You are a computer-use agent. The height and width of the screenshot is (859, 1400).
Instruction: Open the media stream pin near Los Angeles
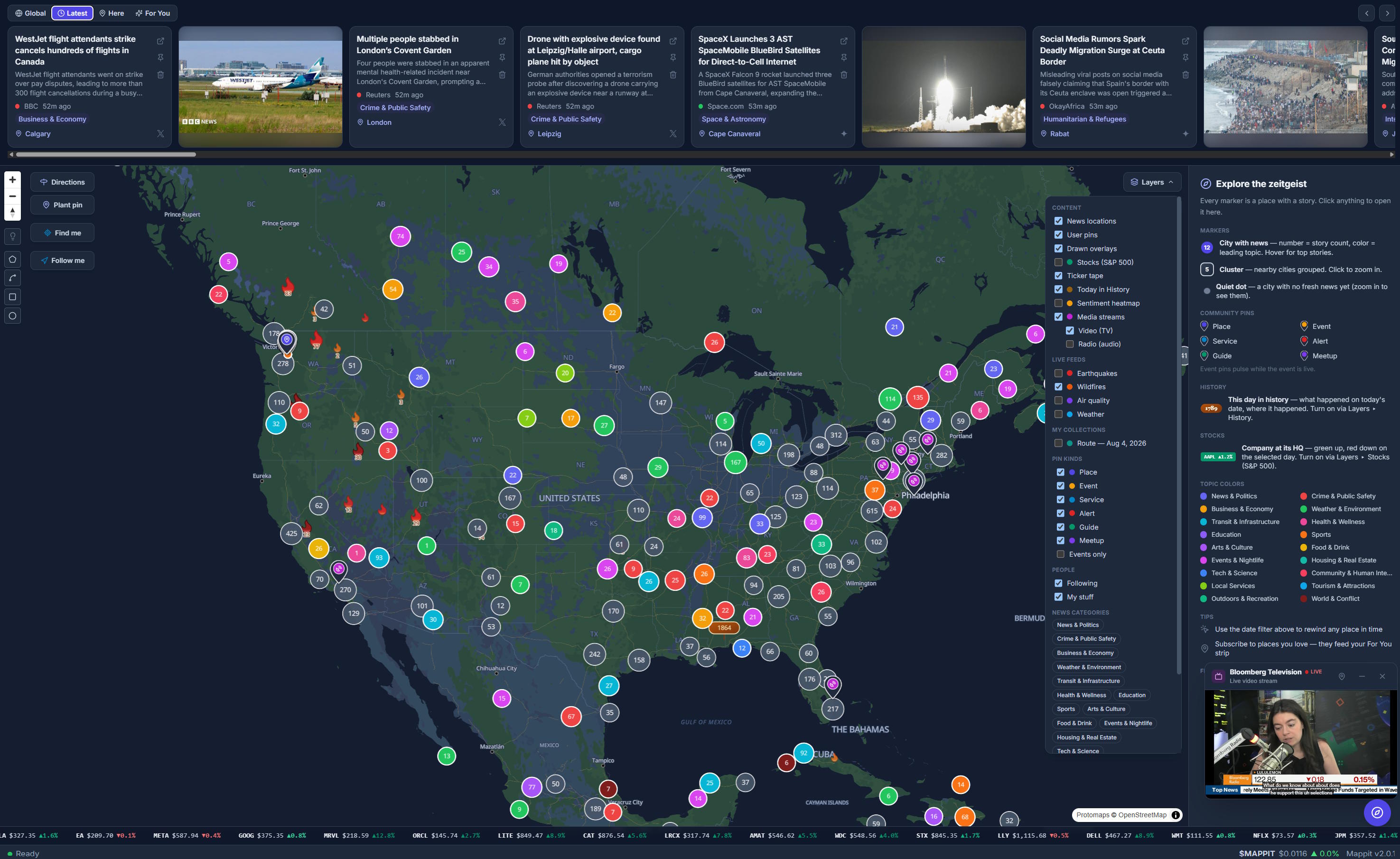(x=339, y=569)
